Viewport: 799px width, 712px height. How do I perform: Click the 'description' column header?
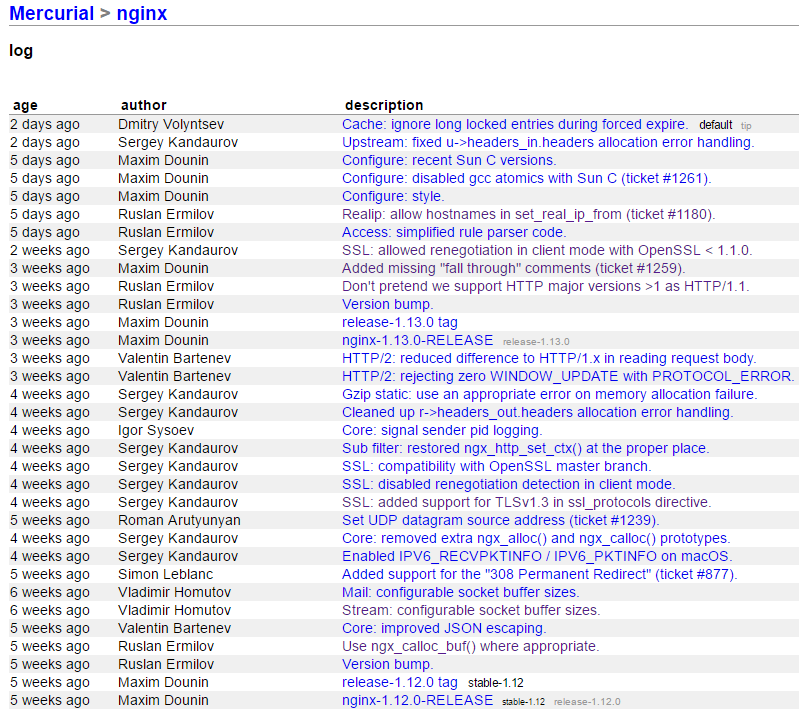pyautogui.click(x=384, y=105)
